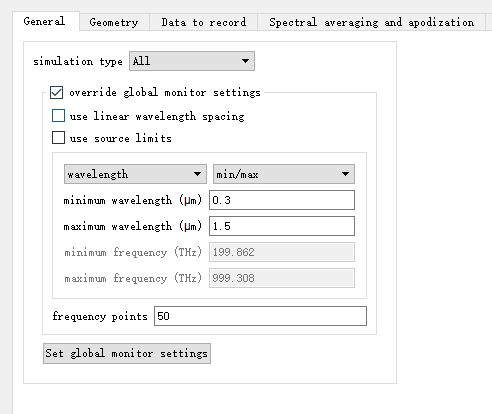
Task: Enable use linear wavelength spacing
Action: [x=58, y=116]
